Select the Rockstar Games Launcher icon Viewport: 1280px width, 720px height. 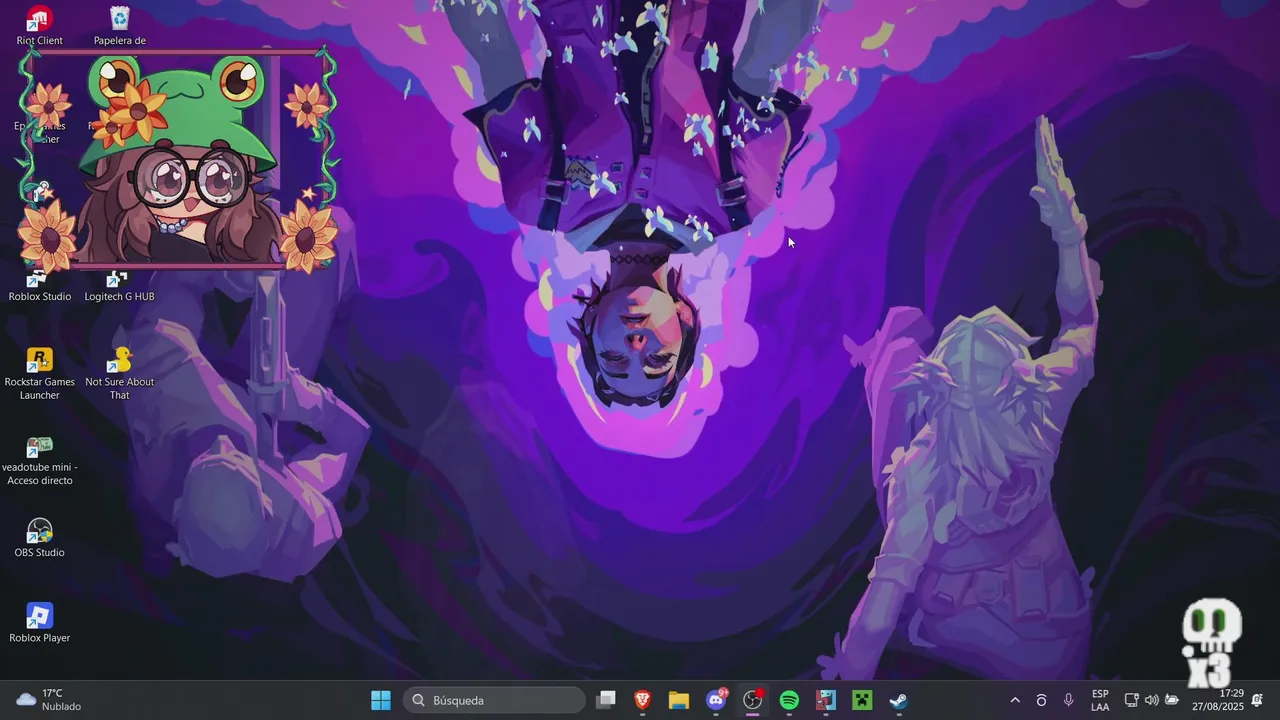tap(40, 374)
